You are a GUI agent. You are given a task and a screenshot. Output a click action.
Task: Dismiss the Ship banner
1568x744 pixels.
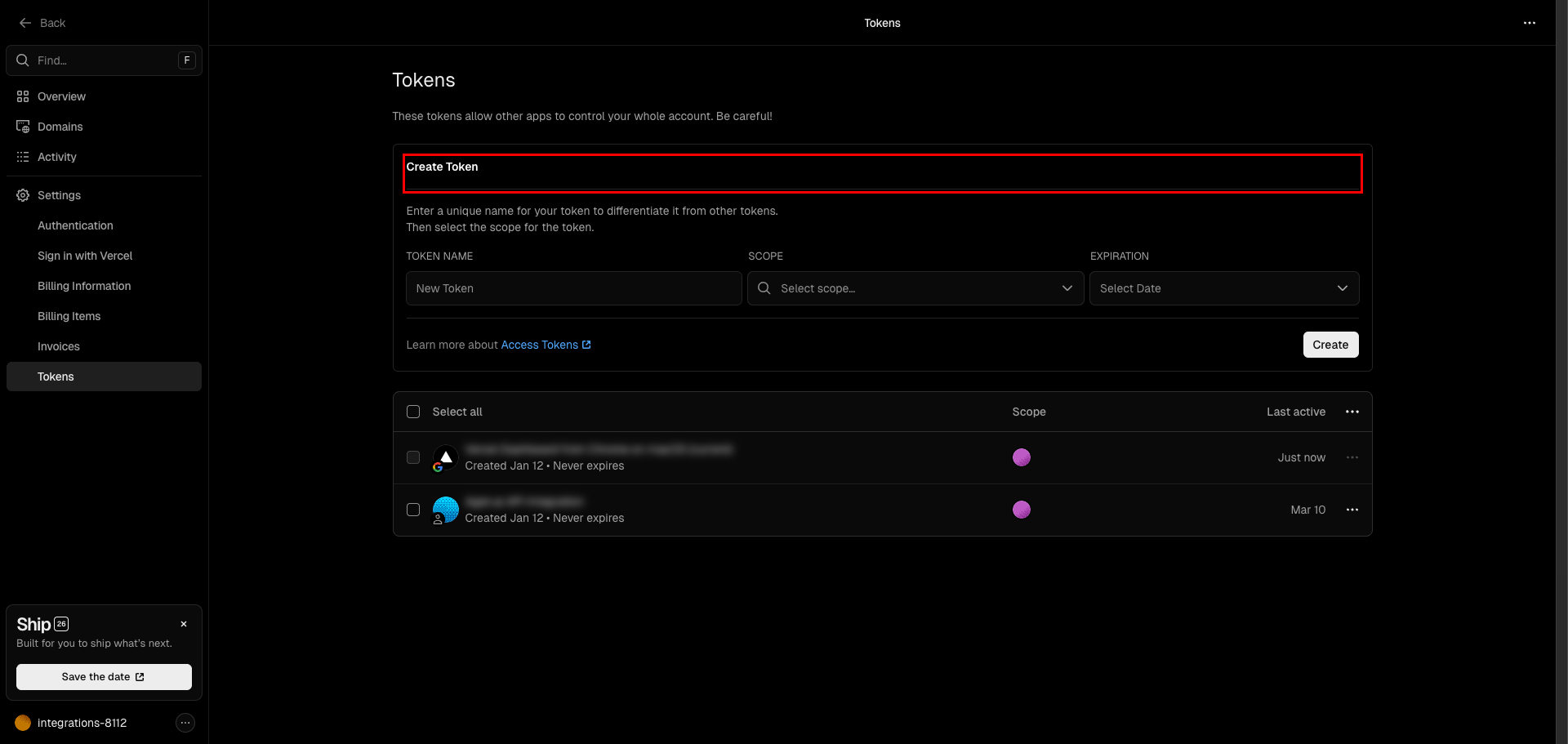tap(184, 624)
